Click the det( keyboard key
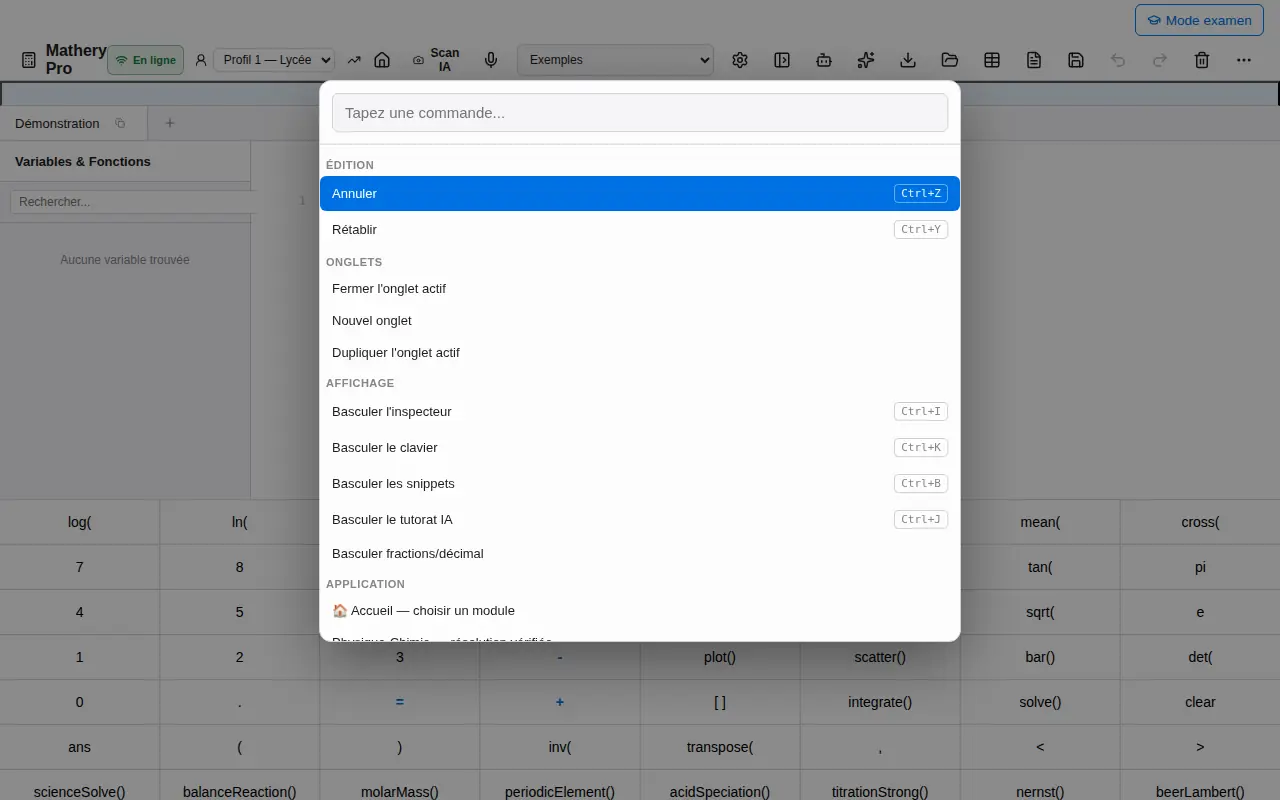This screenshot has height=800, width=1280. pos(1200,657)
